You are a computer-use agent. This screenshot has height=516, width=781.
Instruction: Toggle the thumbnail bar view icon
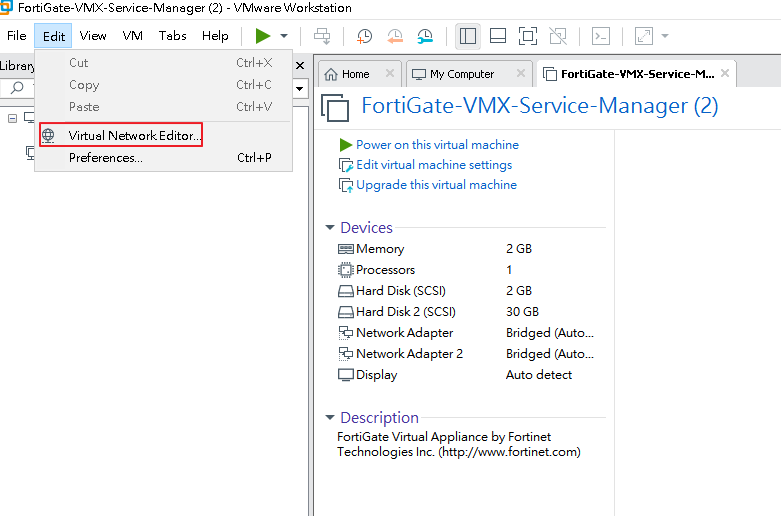(x=498, y=36)
